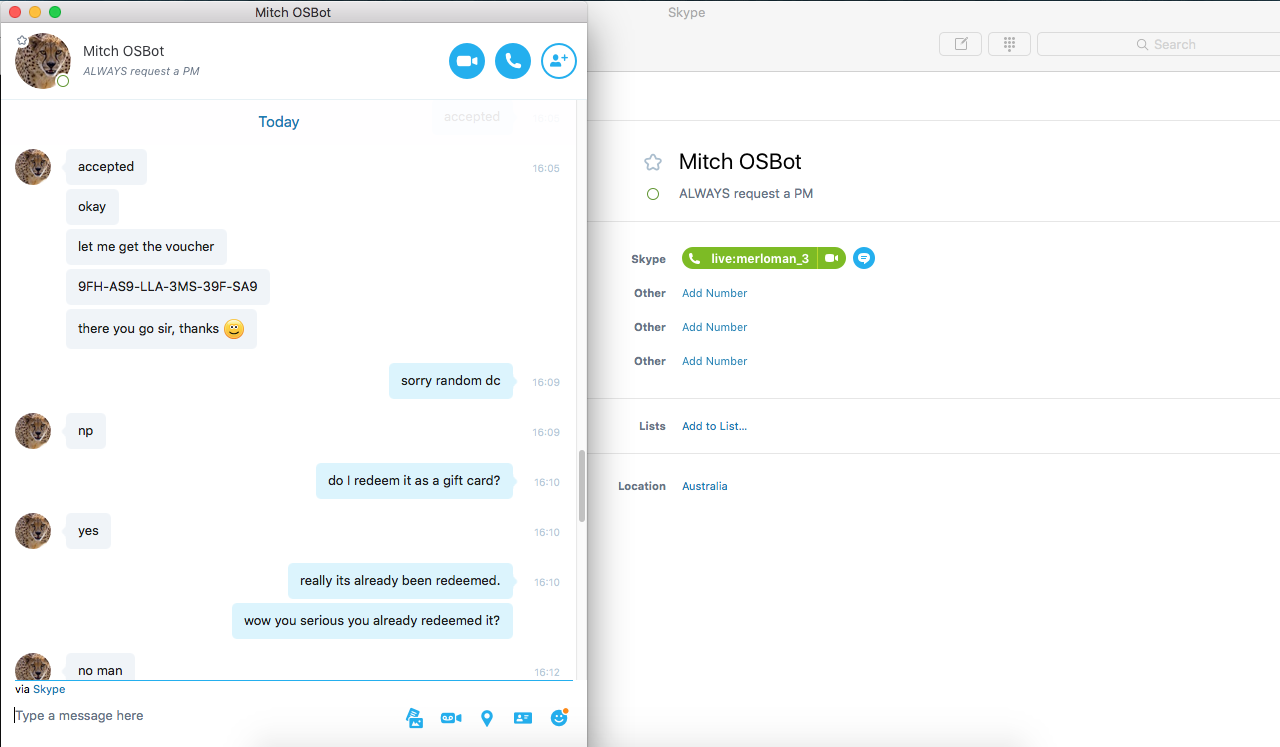Click the 'there you go sir, thanks' message
Image resolution: width=1280 pixels, height=747 pixels.
(161, 329)
